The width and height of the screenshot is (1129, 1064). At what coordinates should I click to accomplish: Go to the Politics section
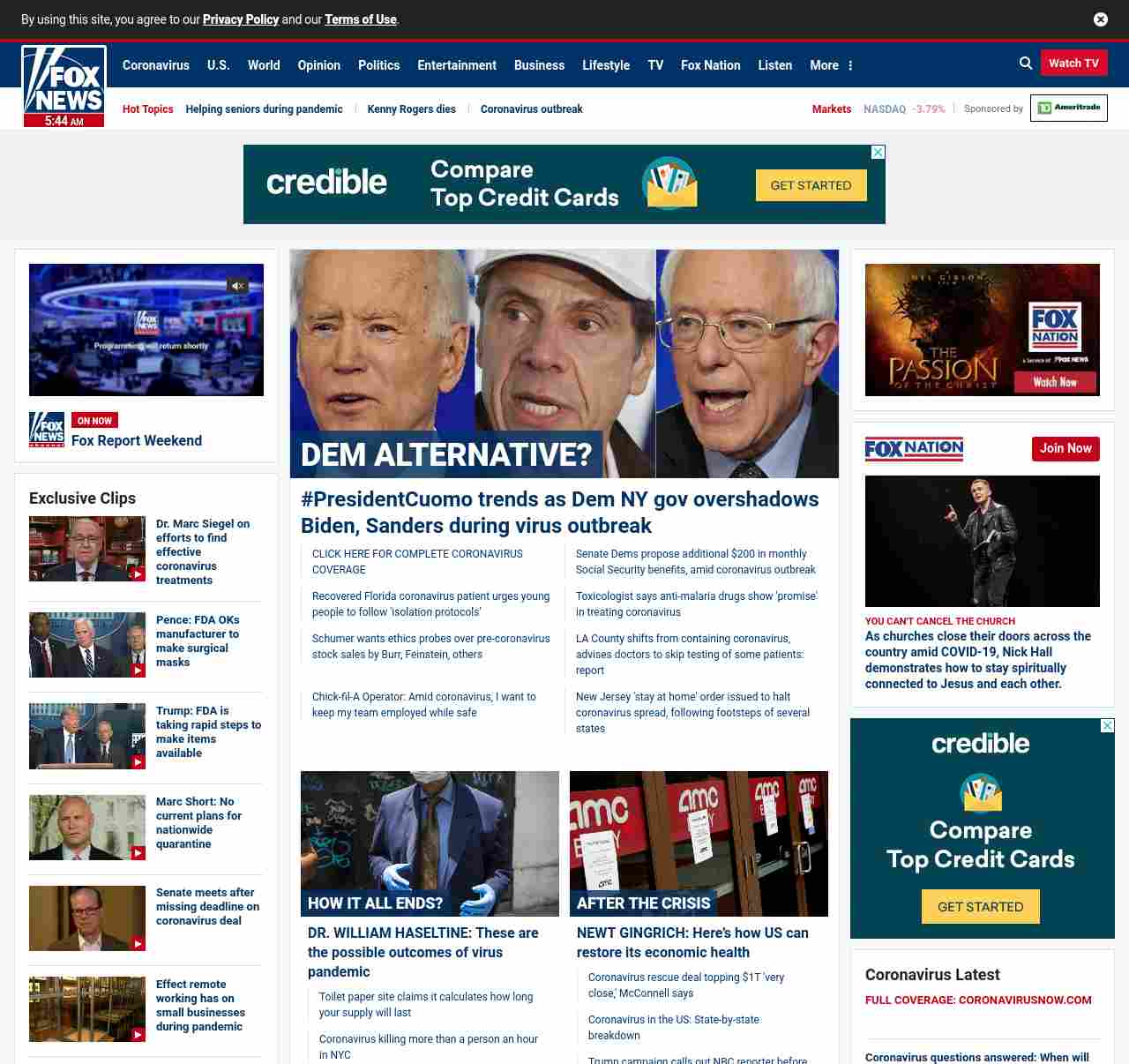pyautogui.click(x=378, y=65)
